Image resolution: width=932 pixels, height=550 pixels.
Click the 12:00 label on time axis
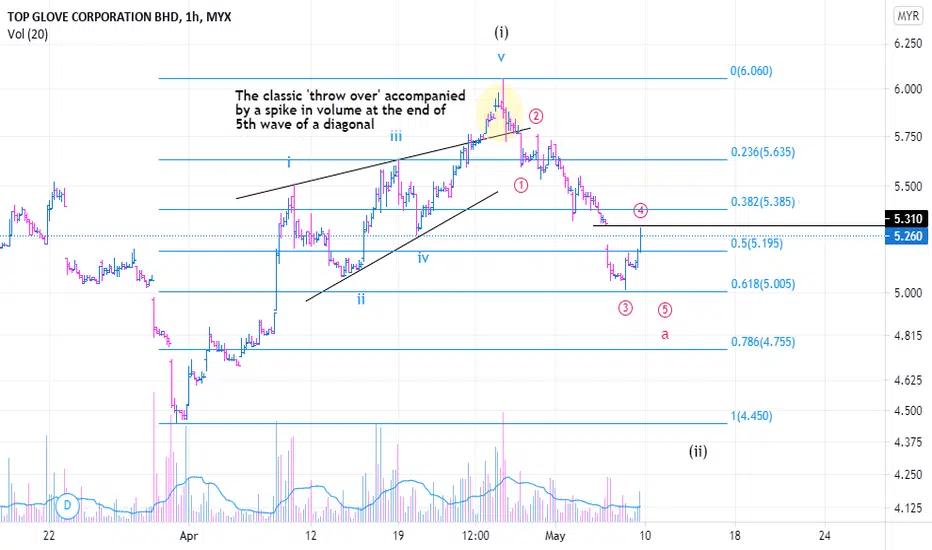click(x=476, y=536)
